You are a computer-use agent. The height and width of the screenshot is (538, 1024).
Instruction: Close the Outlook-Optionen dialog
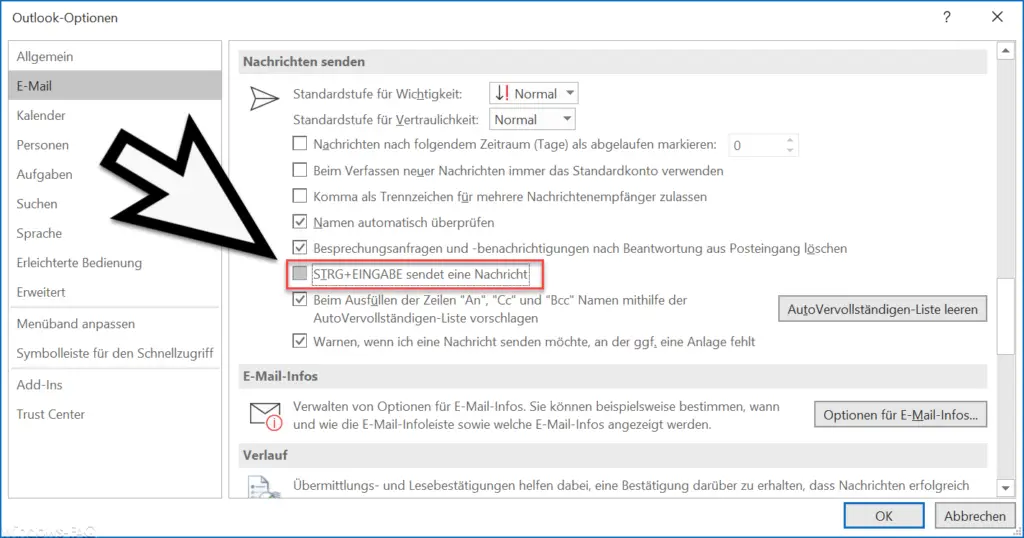click(x=997, y=17)
